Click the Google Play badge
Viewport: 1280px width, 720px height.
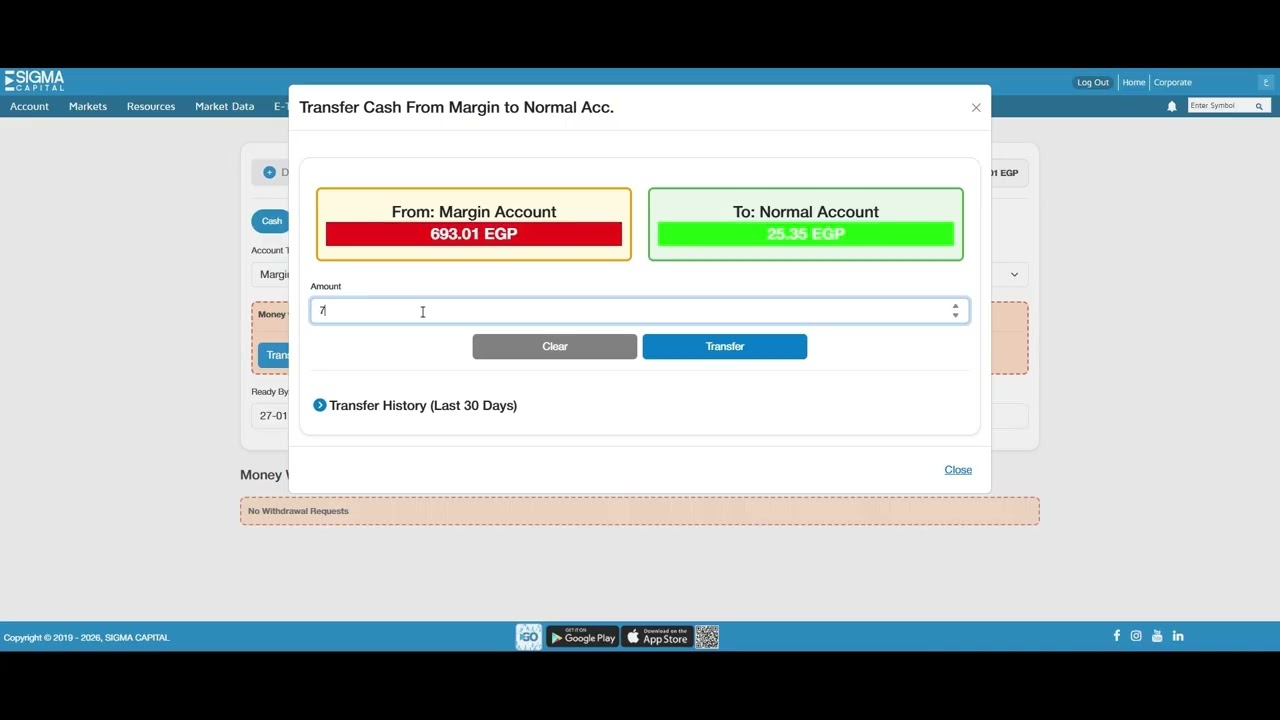point(582,637)
